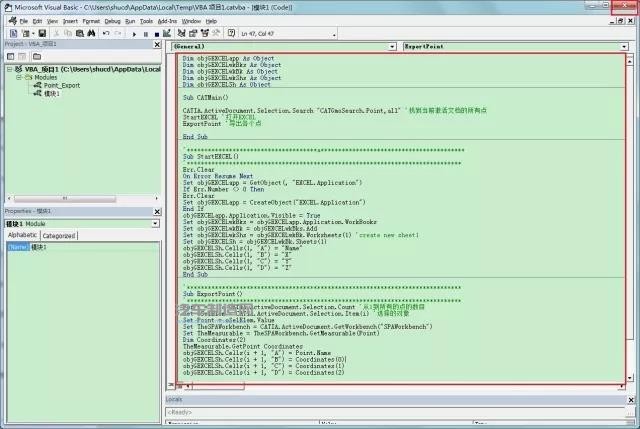Click the Project panel scroll right arrow
The image size is (640, 429).
click(156, 198)
